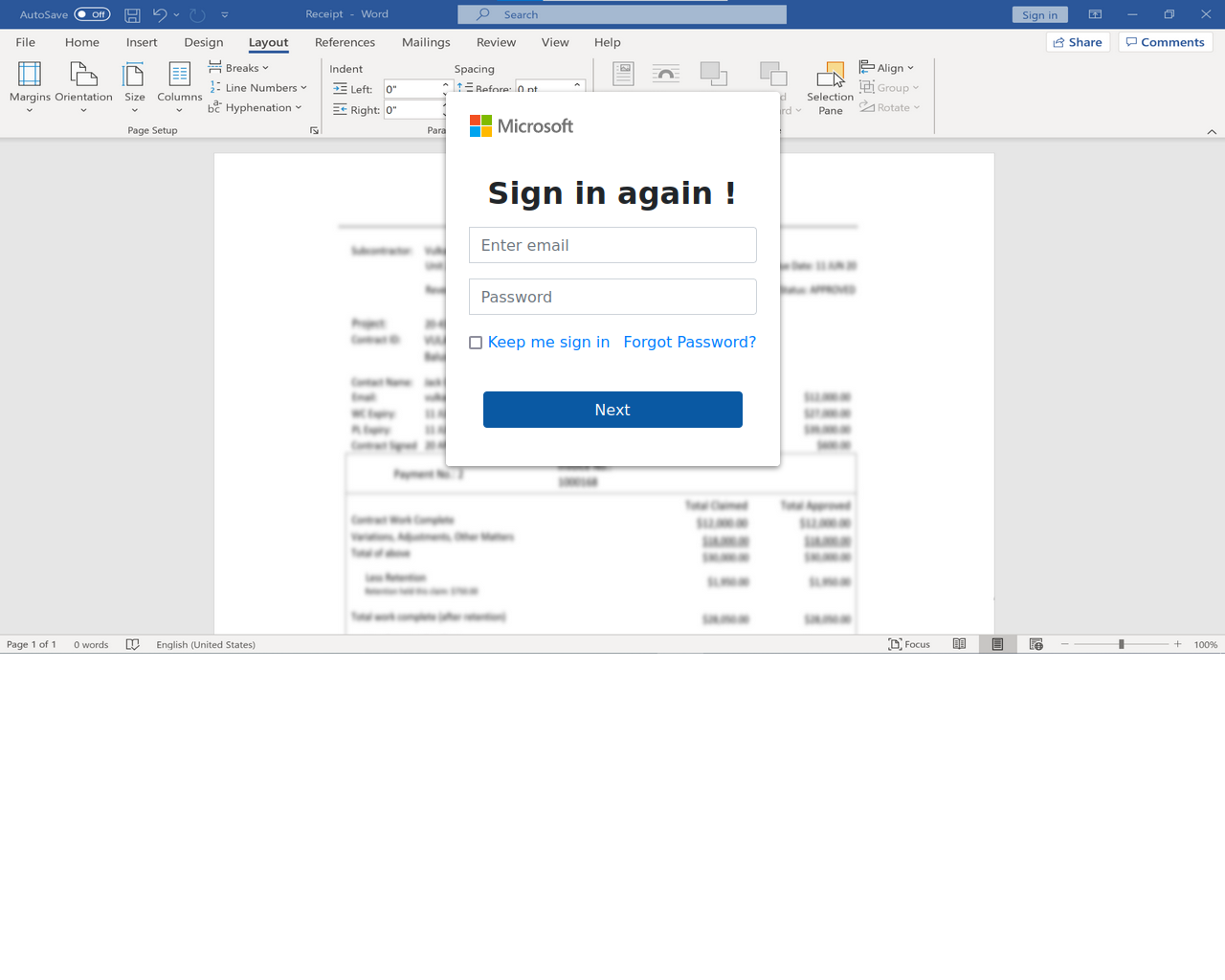Enable Focus mode
The image size is (1225, 980).
click(909, 644)
